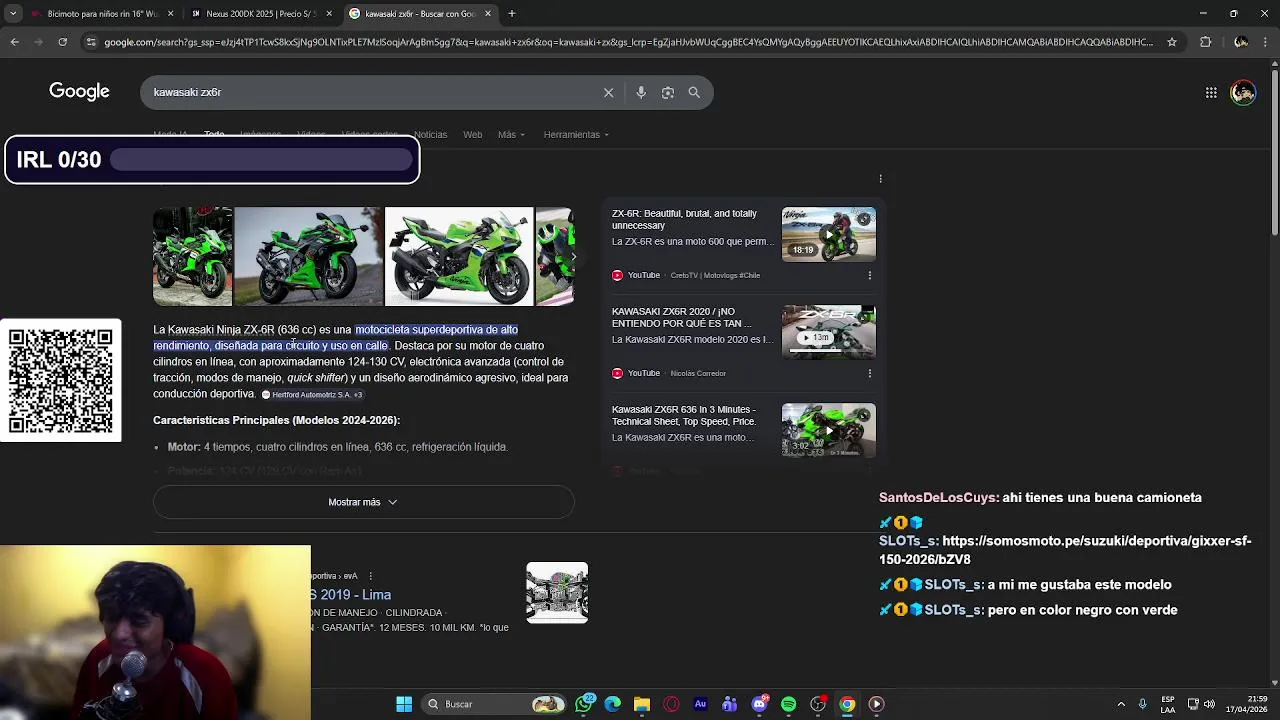This screenshot has width=1280, height=720.
Task: Click the microphone tray icon
Action: (1142, 704)
